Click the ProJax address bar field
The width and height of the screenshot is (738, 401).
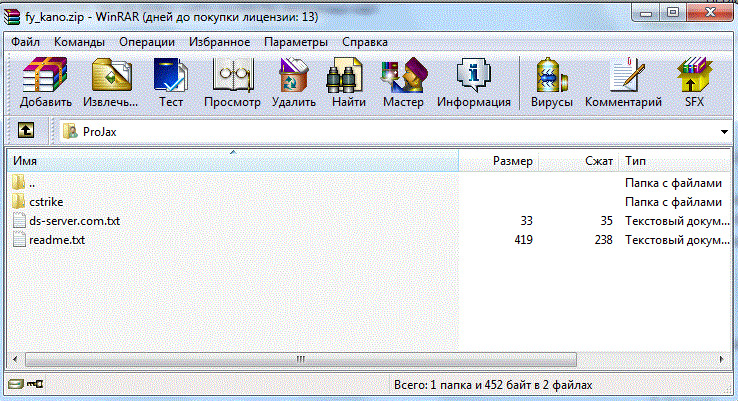pyautogui.click(x=395, y=131)
